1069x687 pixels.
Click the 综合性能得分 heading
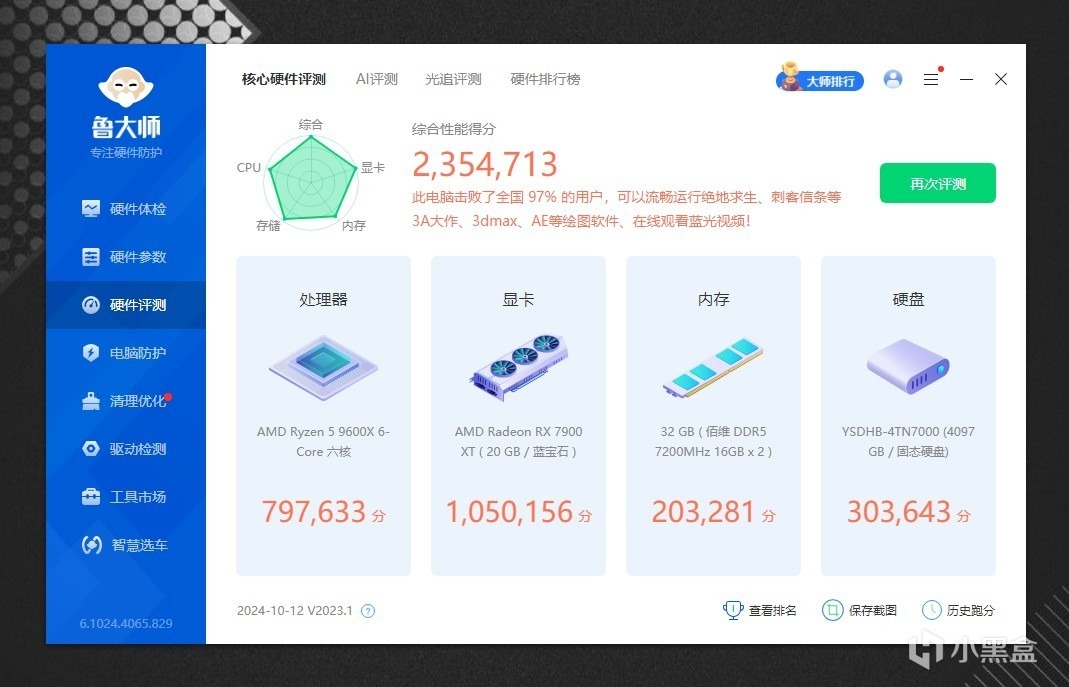pos(453,129)
